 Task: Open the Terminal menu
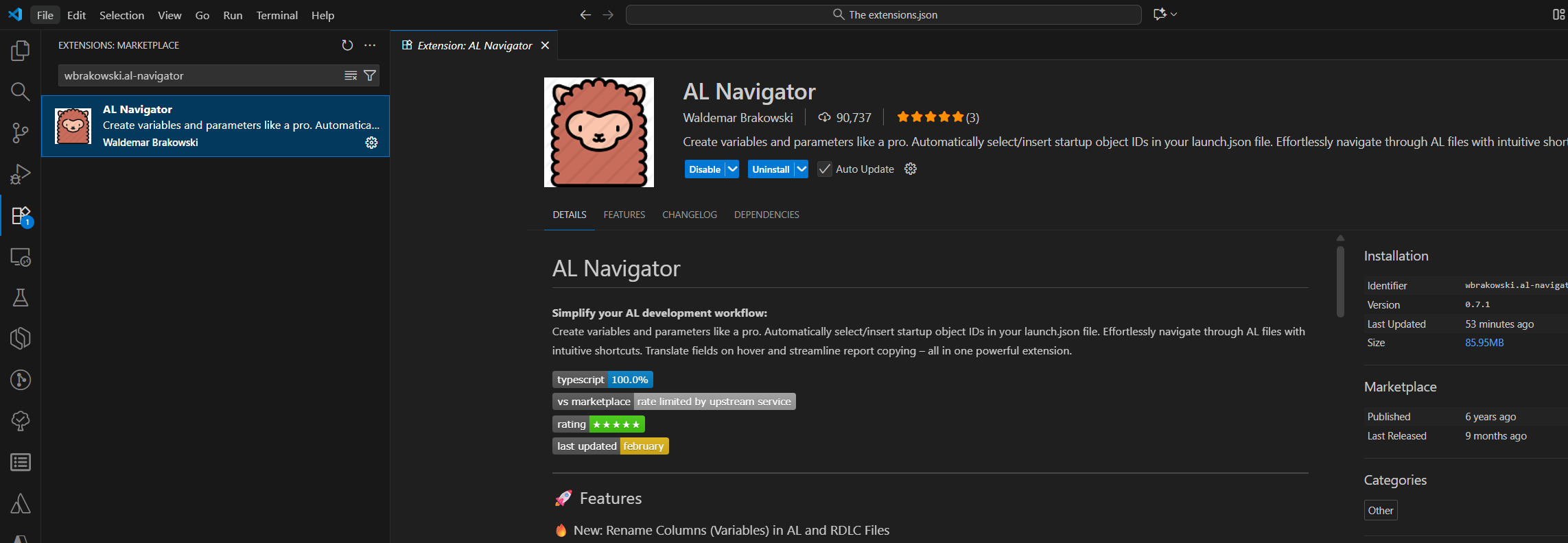277,15
